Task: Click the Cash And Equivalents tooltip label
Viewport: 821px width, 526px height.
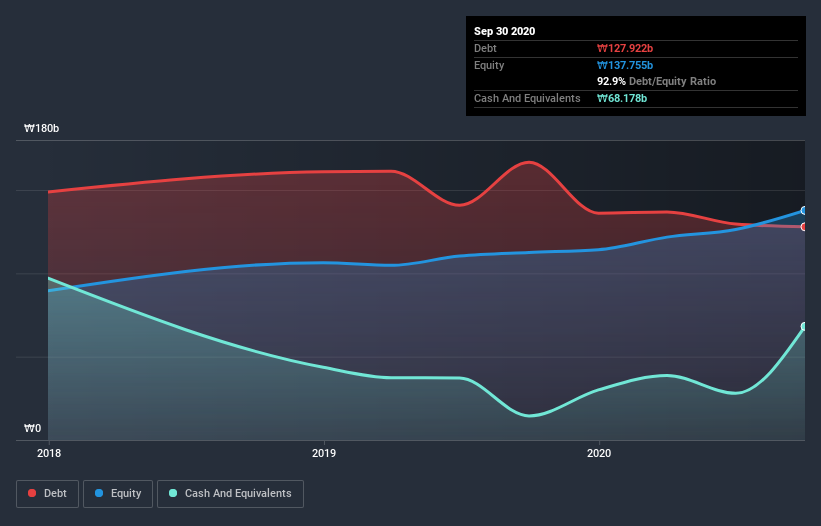Action: coord(527,98)
